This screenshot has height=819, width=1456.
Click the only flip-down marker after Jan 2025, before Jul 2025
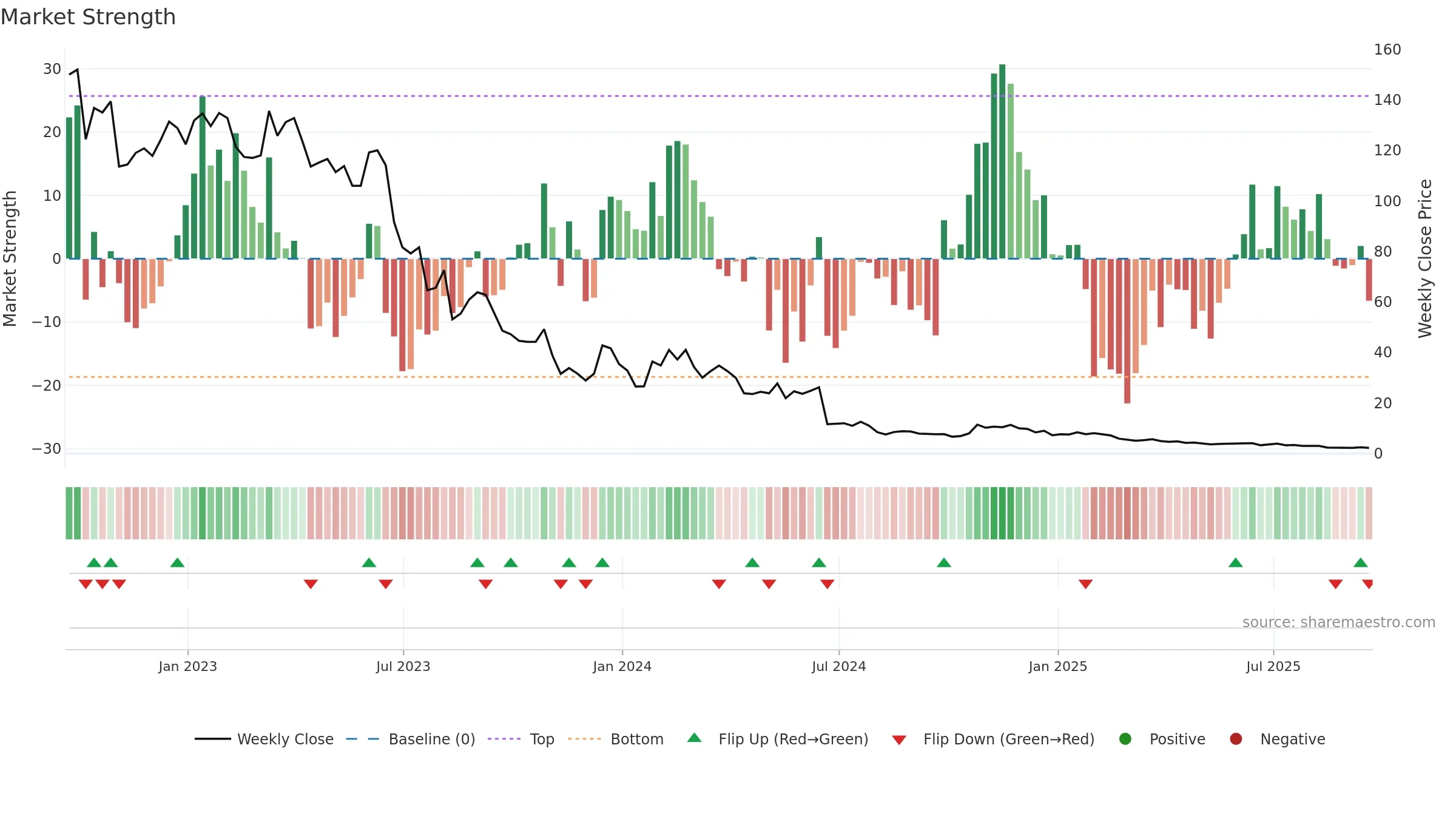[1086, 584]
